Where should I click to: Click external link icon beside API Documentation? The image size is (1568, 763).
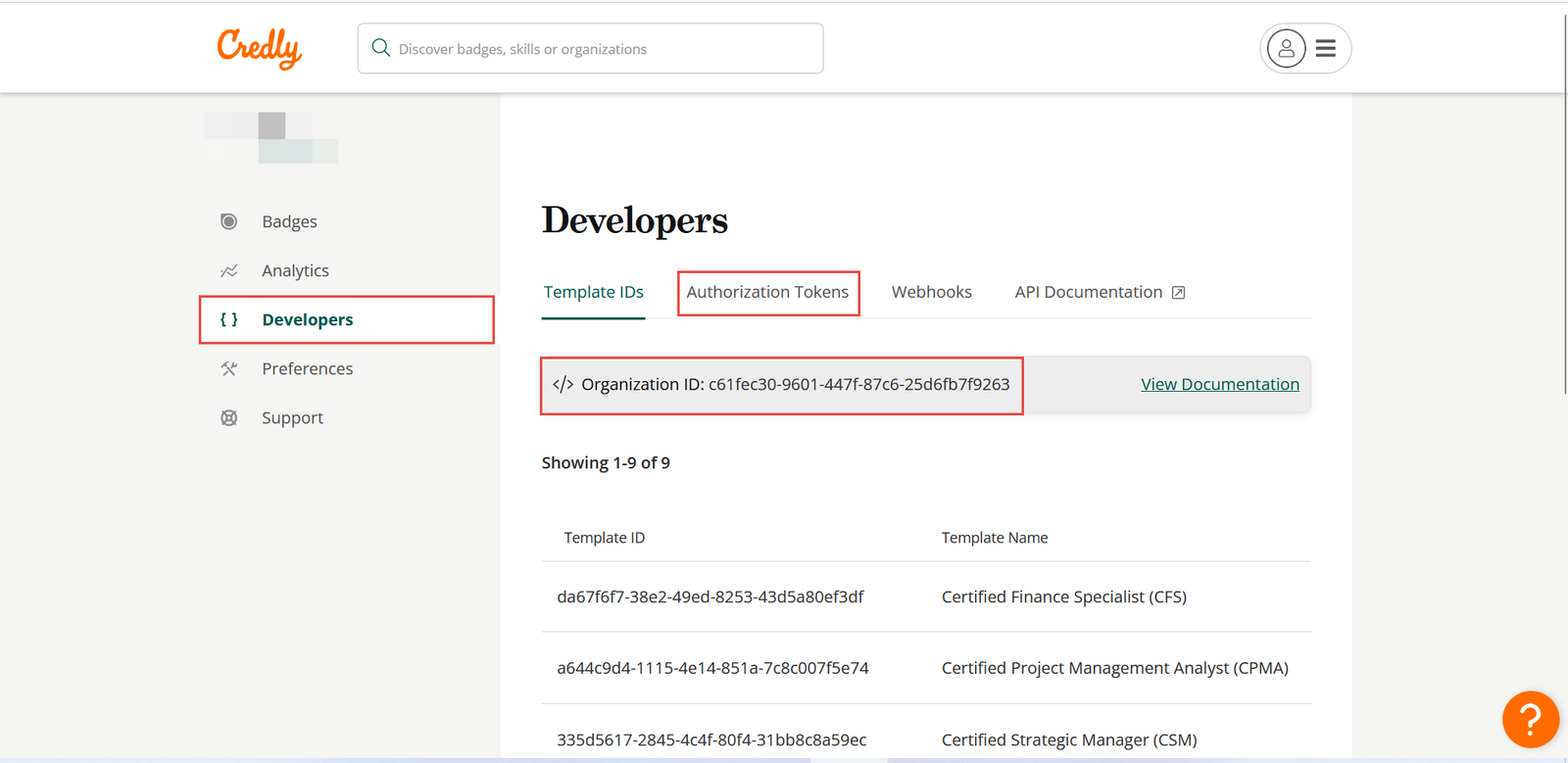pyautogui.click(x=1179, y=293)
